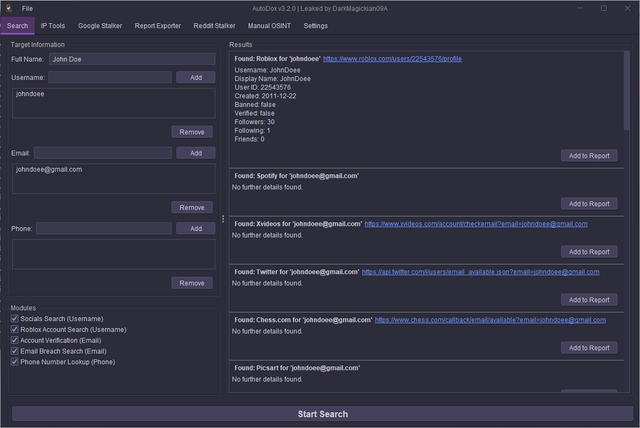Click 'Display Name: JohnDoee' text
Screen dimensions: 640x428
point(272,79)
